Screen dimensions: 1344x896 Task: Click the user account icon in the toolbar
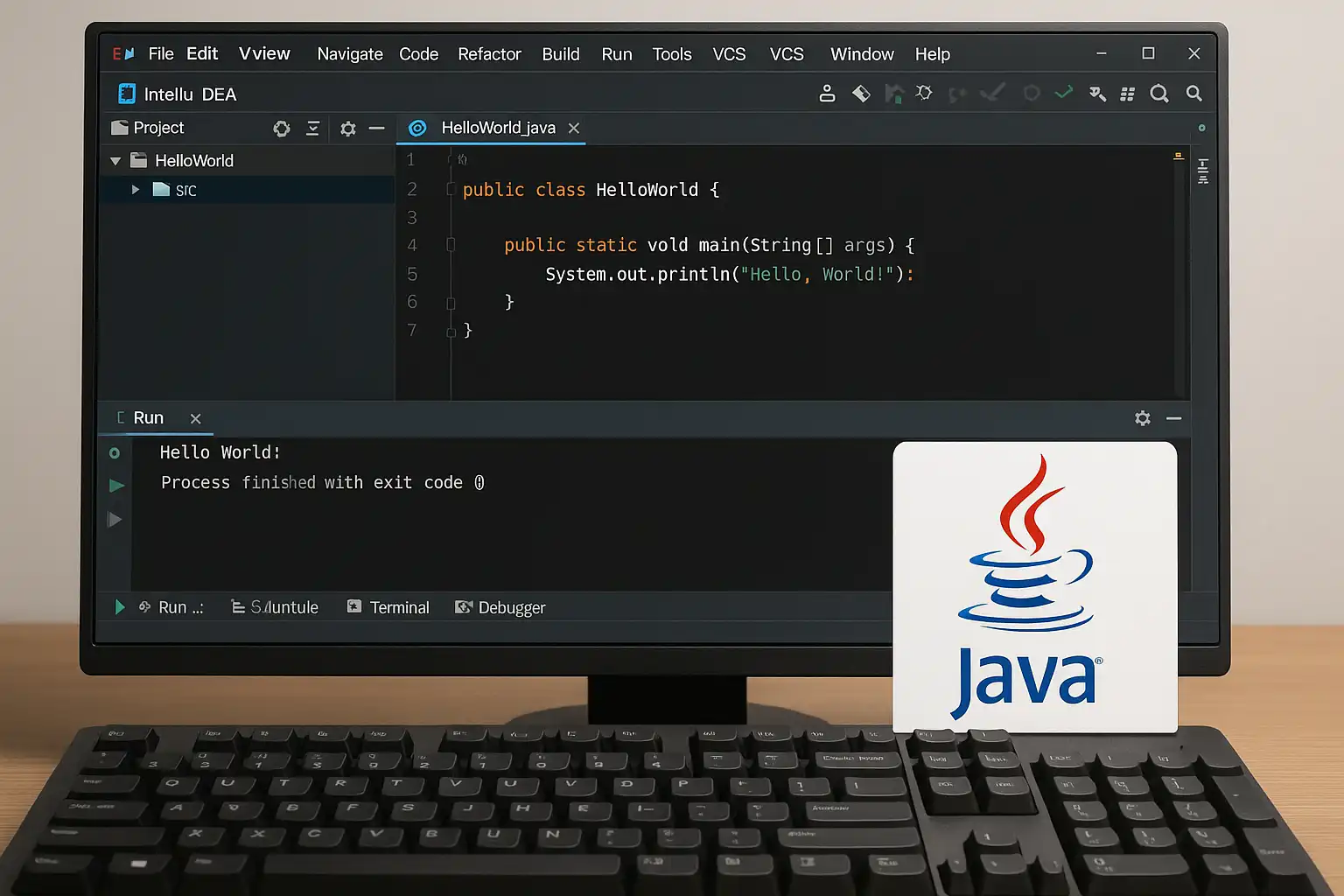(827, 94)
